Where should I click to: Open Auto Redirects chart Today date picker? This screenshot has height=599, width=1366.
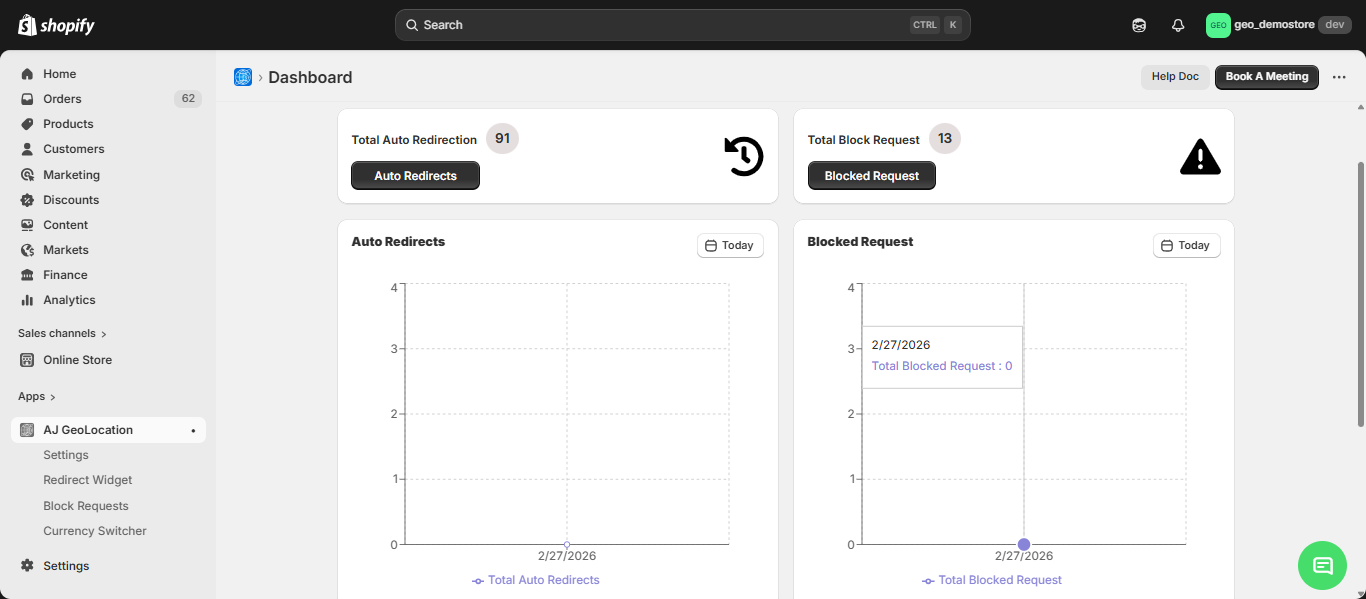pos(730,246)
